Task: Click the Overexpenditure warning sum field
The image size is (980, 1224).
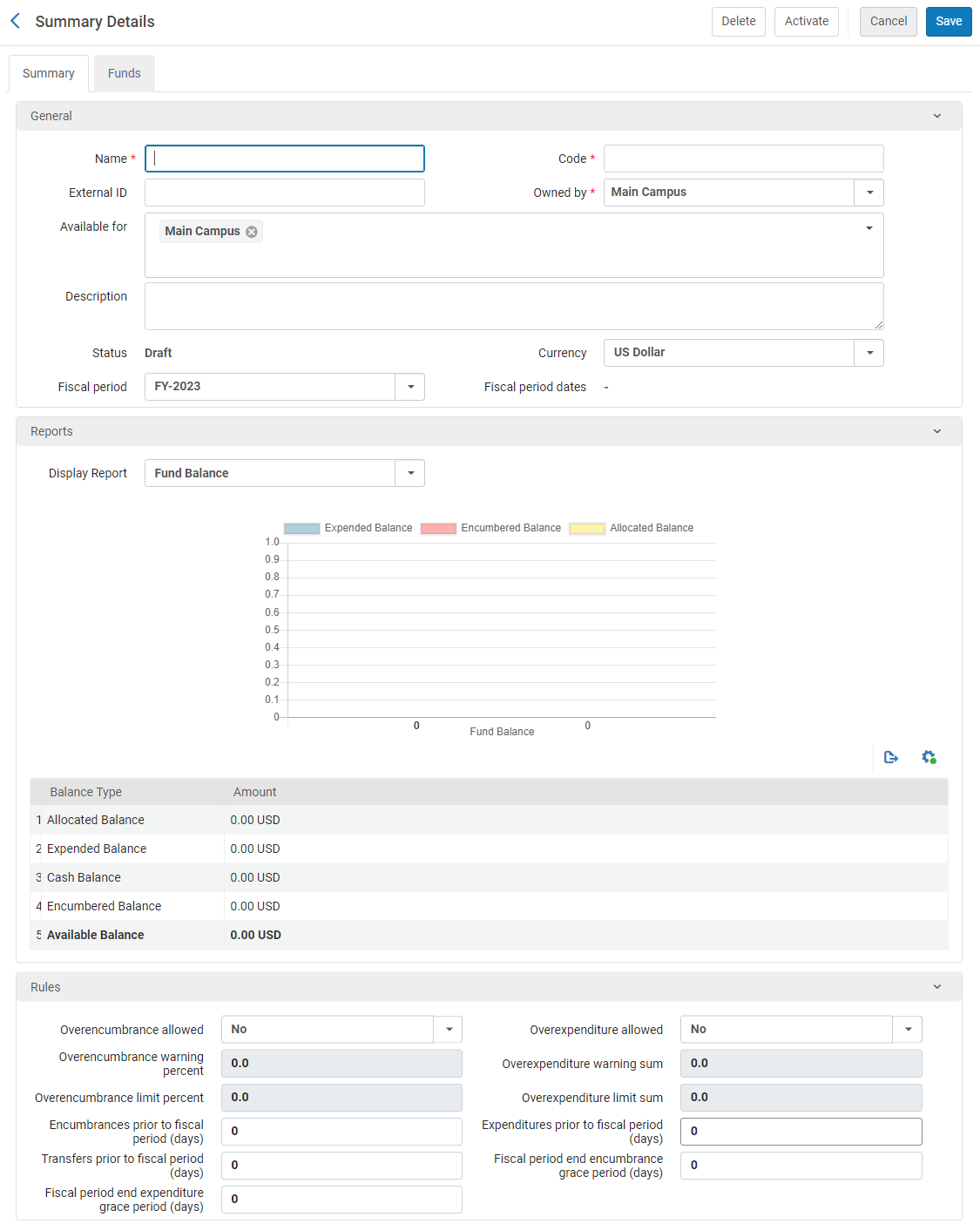Action: (801, 1064)
